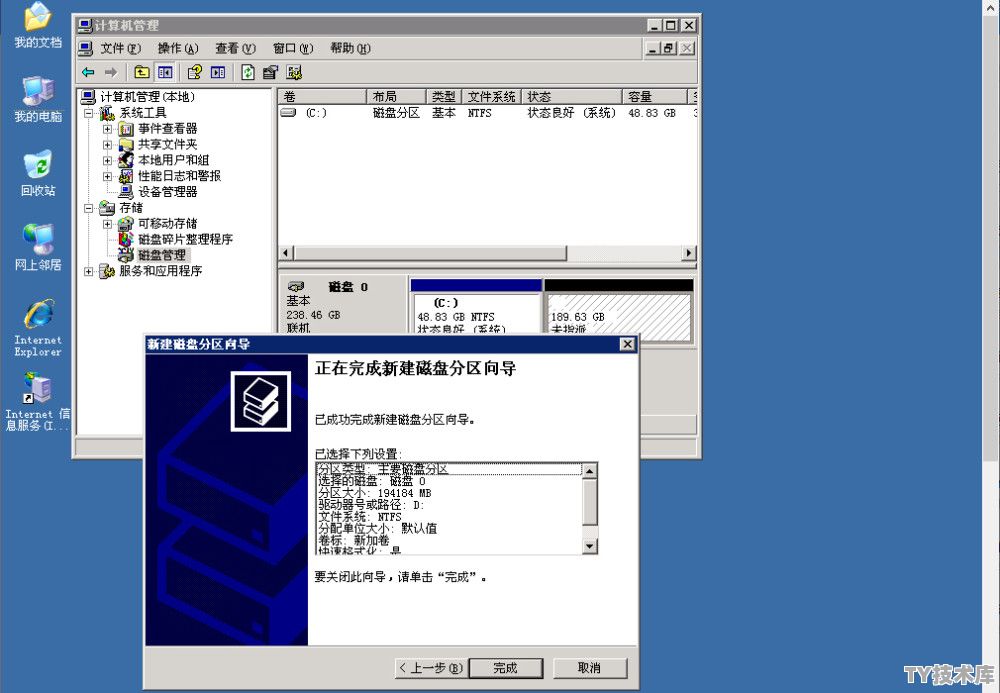Click the 系统工具 tree icon
The image size is (1000, 693).
click(107, 113)
